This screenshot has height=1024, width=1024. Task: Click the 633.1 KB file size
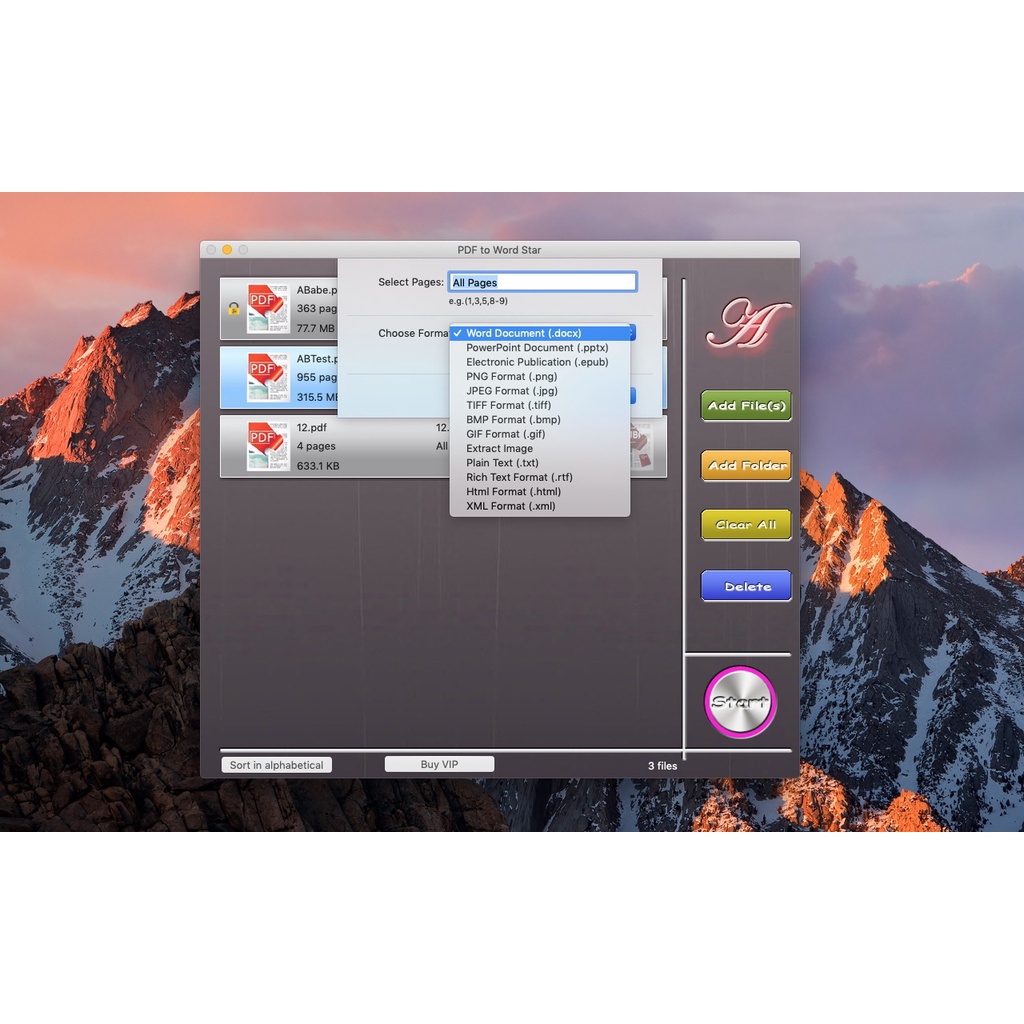pyautogui.click(x=318, y=466)
